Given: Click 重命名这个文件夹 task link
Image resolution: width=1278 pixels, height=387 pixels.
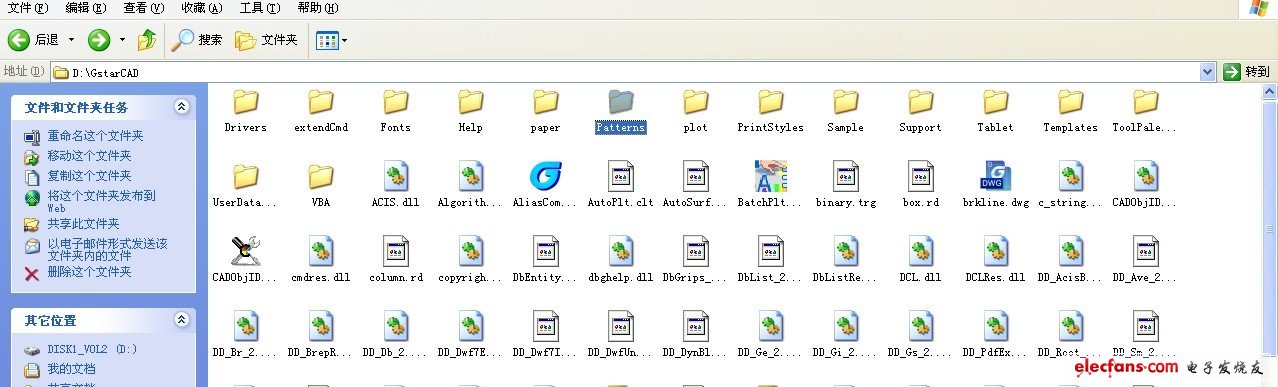Looking at the screenshot, I should pyautogui.click(x=95, y=136).
